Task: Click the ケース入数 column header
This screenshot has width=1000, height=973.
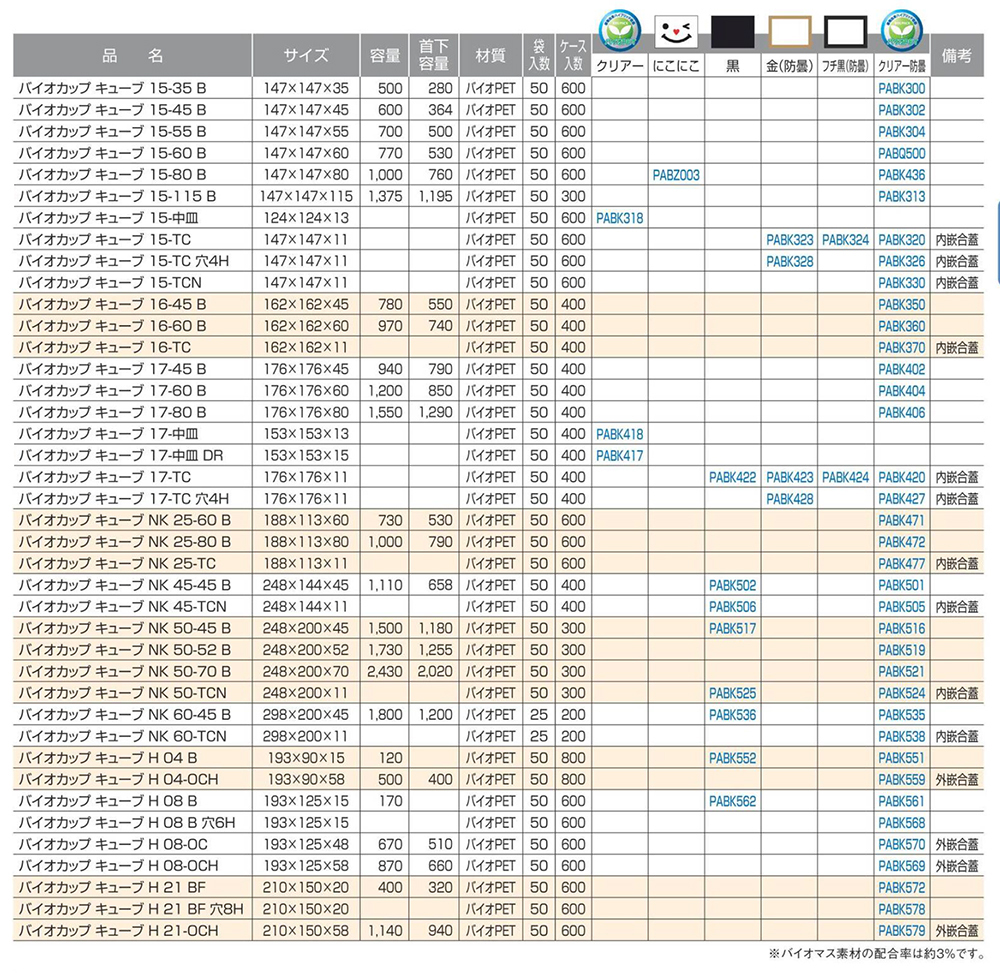Action: 573,55
